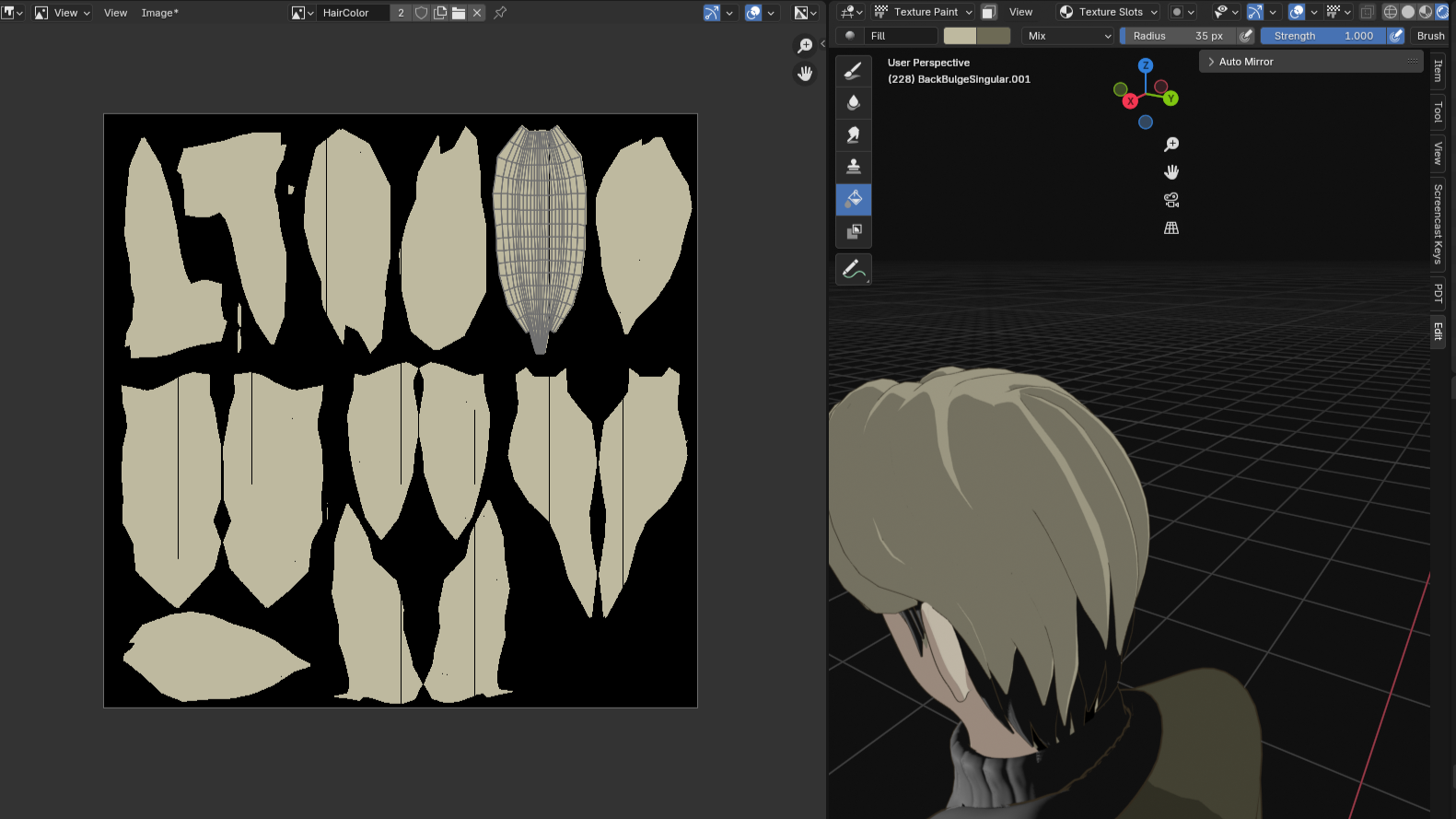The width and height of the screenshot is (1456, 819).
Task: Click pan hand icon in image editor
Action: 806,74
